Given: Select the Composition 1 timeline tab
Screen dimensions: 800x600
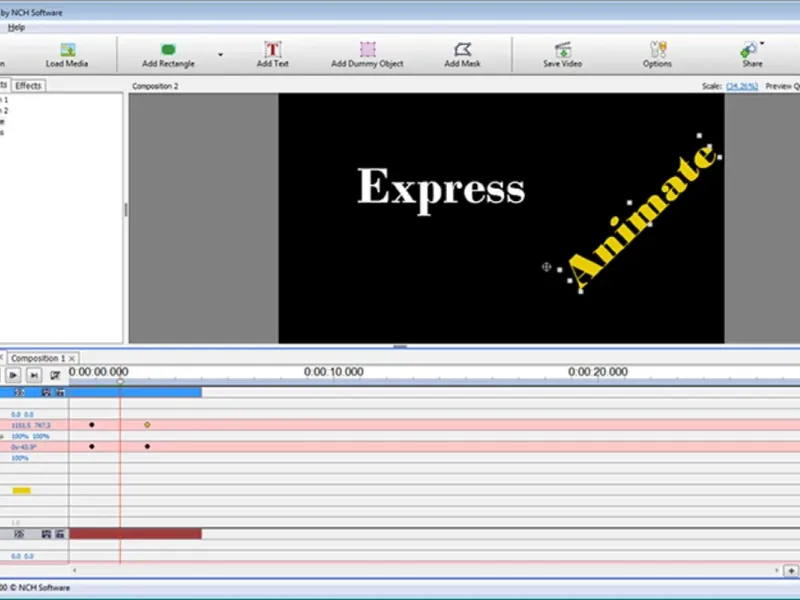Looking at the screenshot, I should click(38, 358).
